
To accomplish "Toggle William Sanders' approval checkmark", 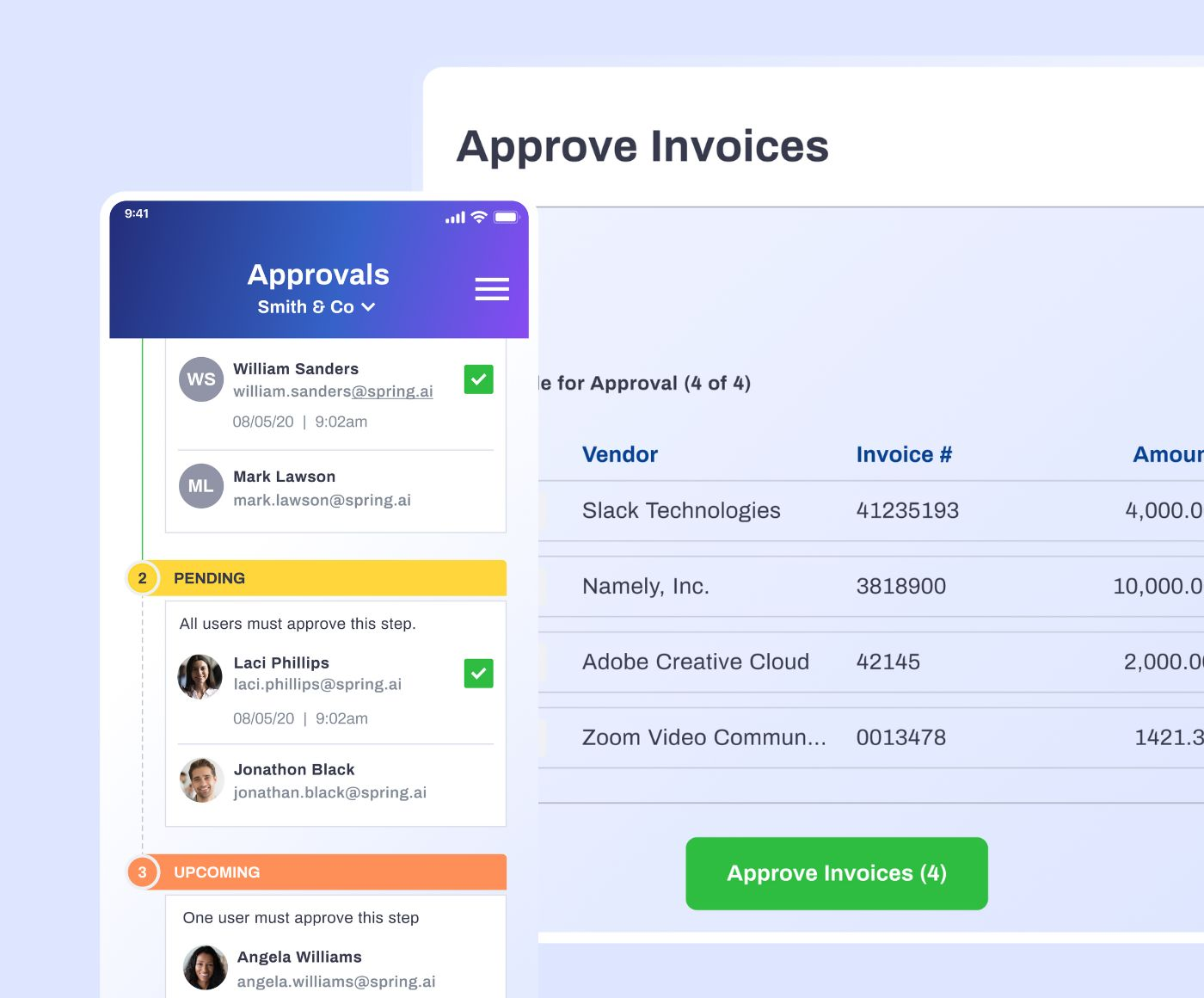I will click(x=478, y=379).
